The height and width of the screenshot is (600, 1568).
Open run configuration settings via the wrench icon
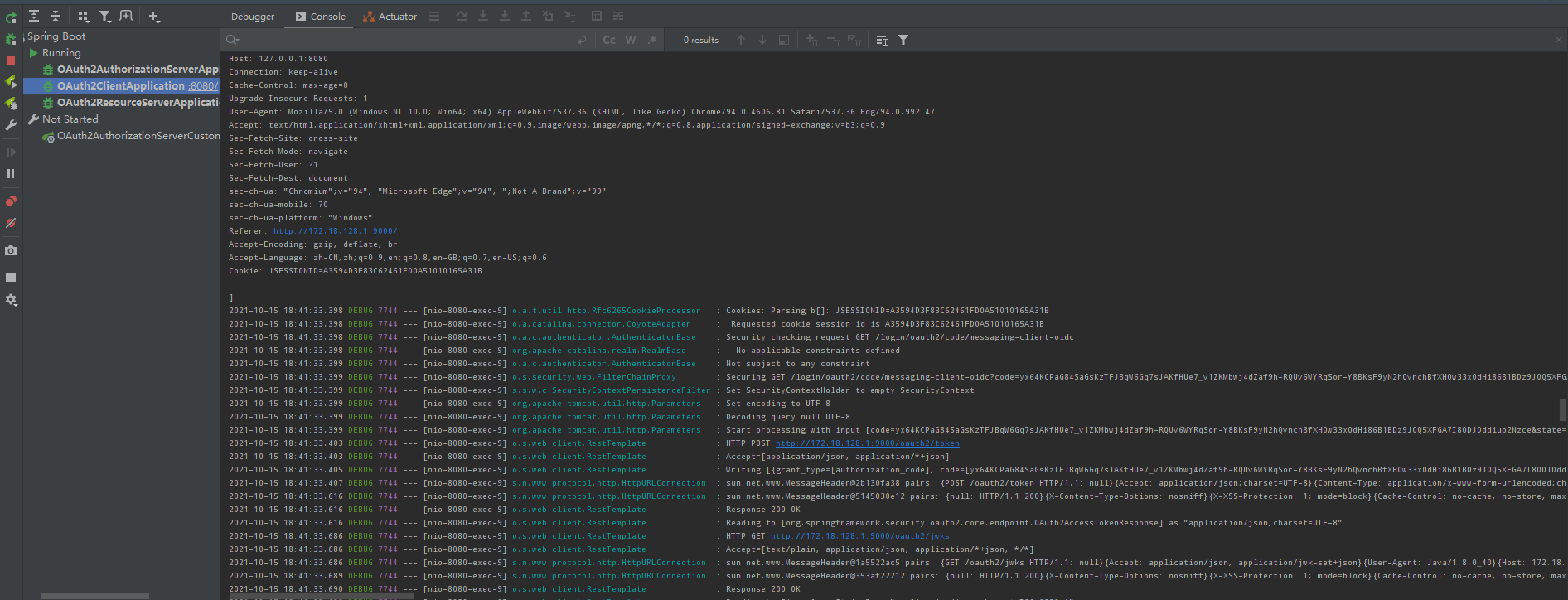click(11, 125)
